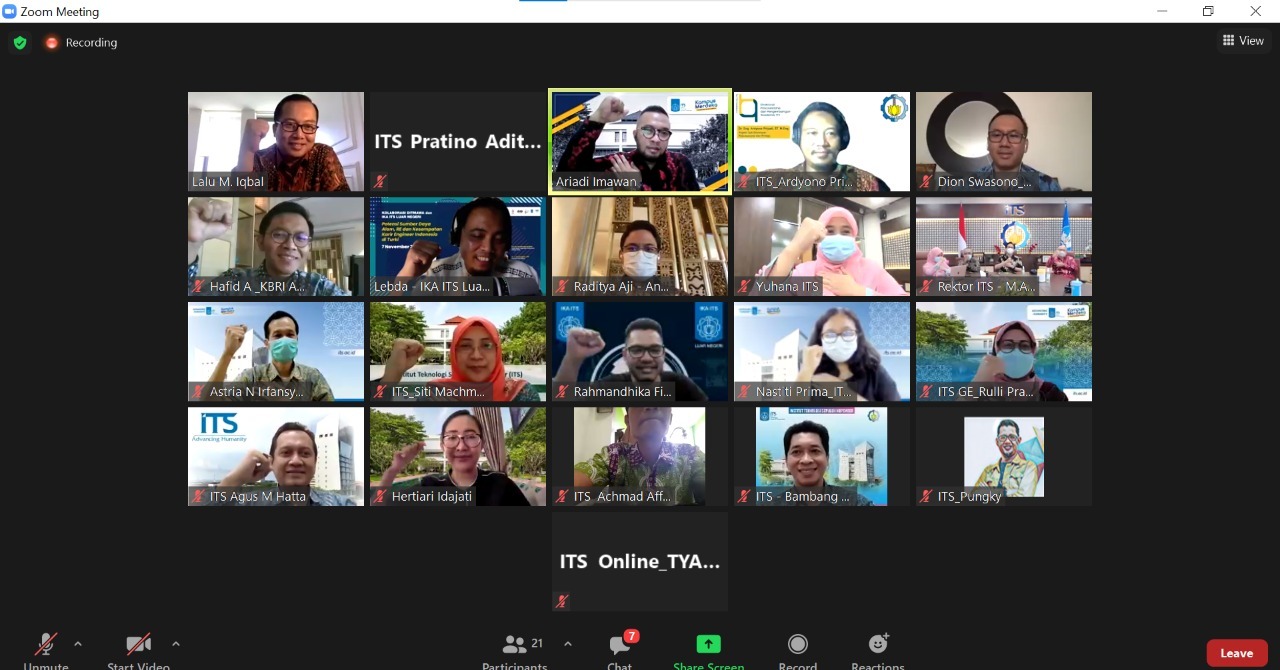Click the Zoom Meeting title bar label

click(x=60, y=11)
